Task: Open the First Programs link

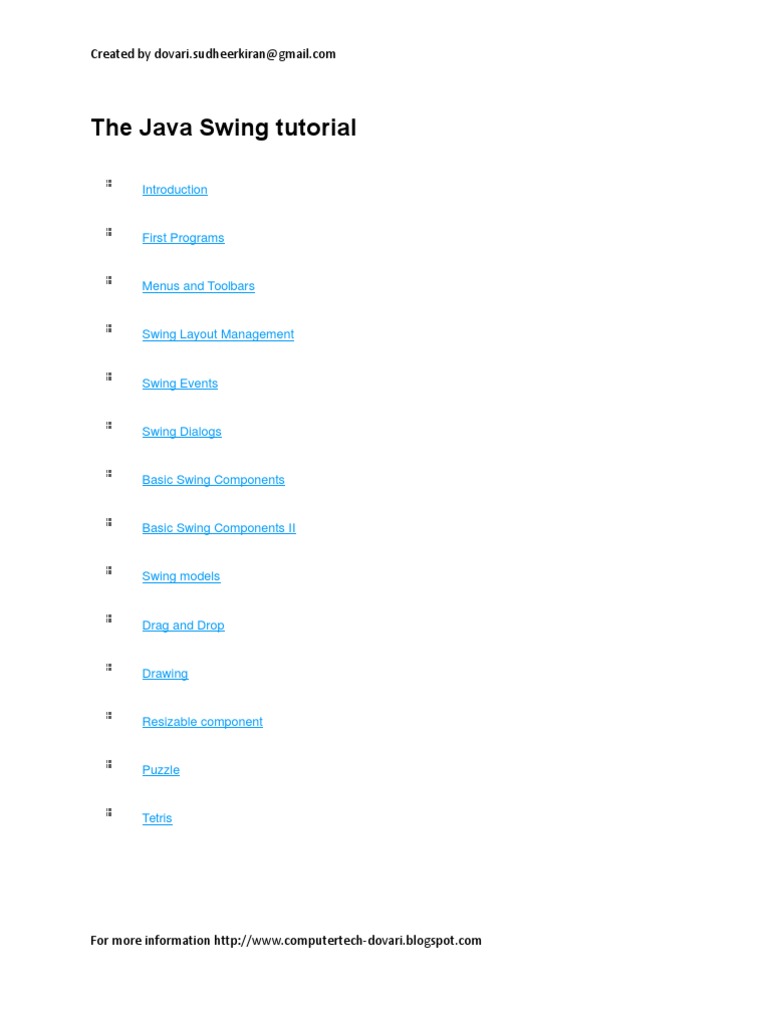Action: tap(183, 238)
